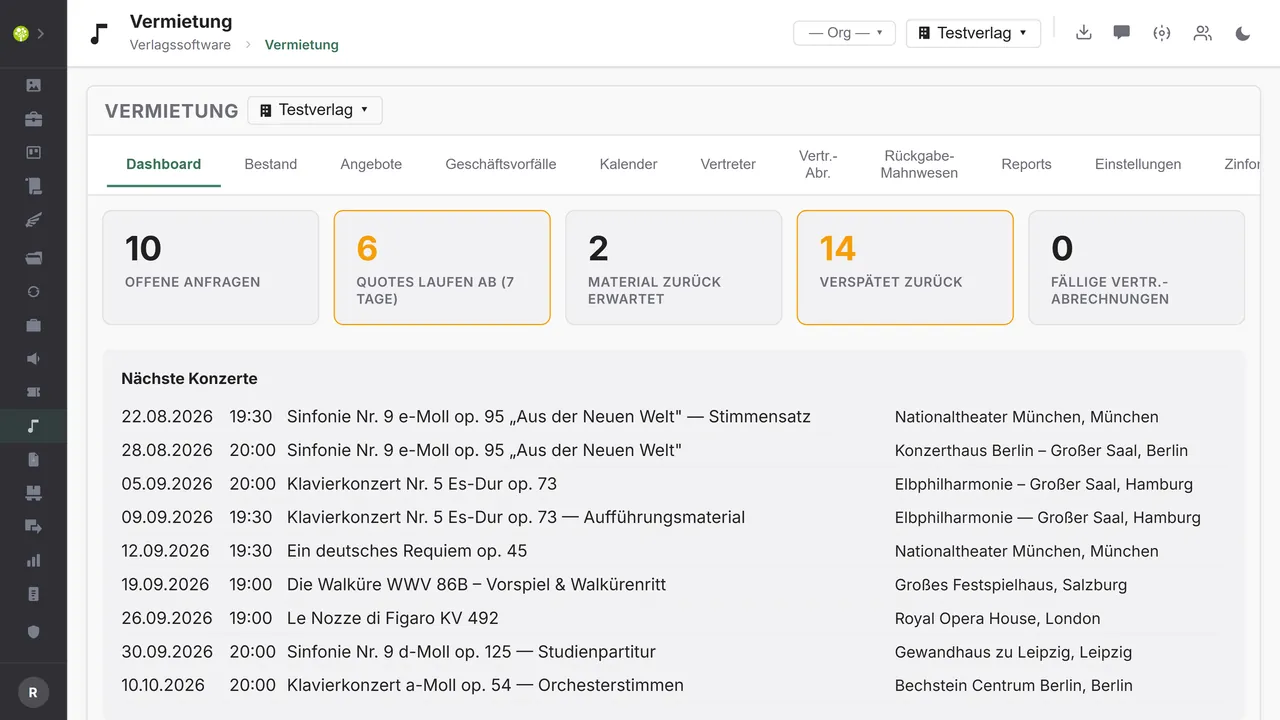Screen dimensions: 1280x720
Task: Click the Verlagssoftware breadcrumb link
Action: 180,45
